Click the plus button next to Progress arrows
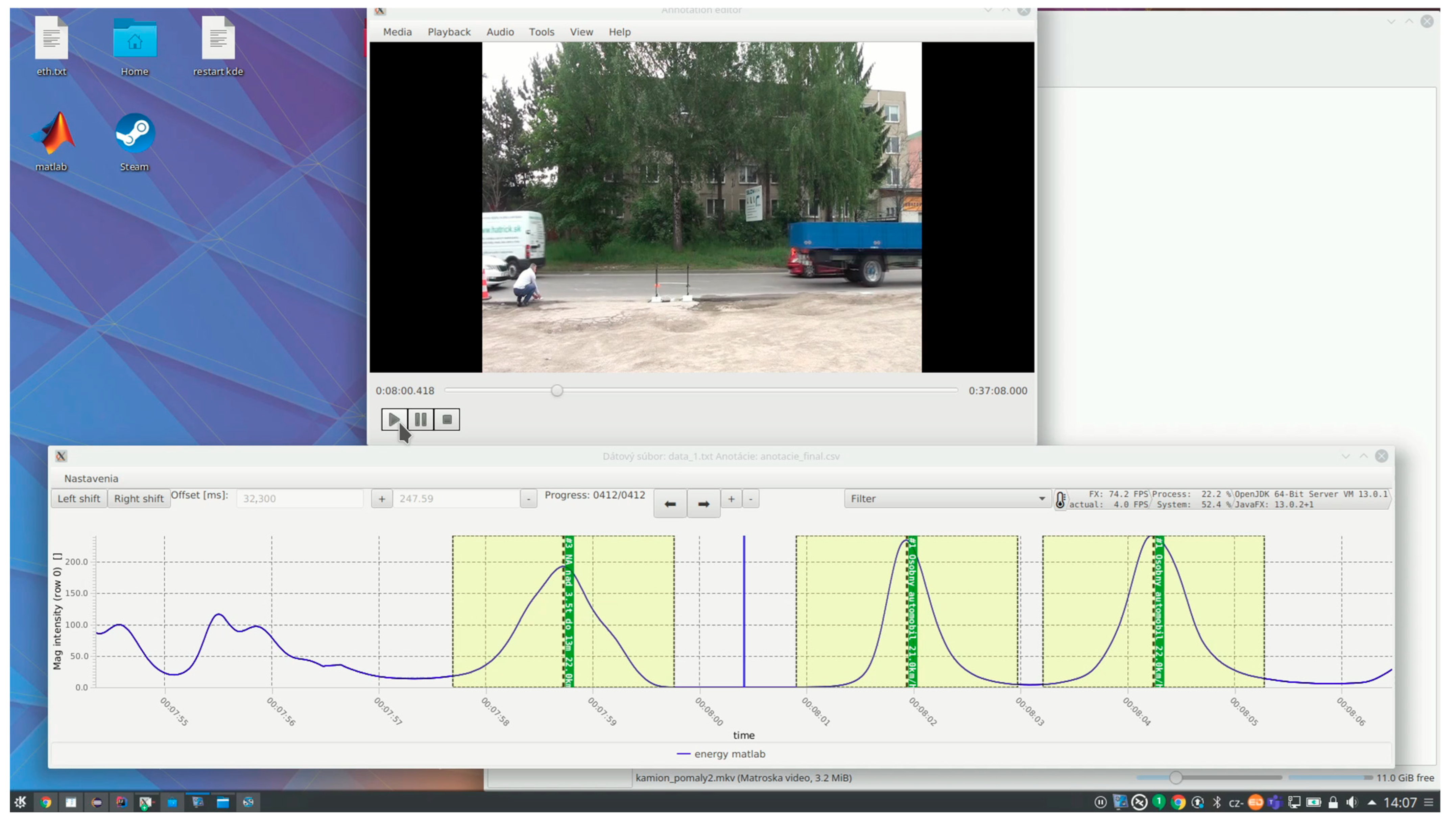The height and width of the screenshot is (825, 1456). [731, 499]
